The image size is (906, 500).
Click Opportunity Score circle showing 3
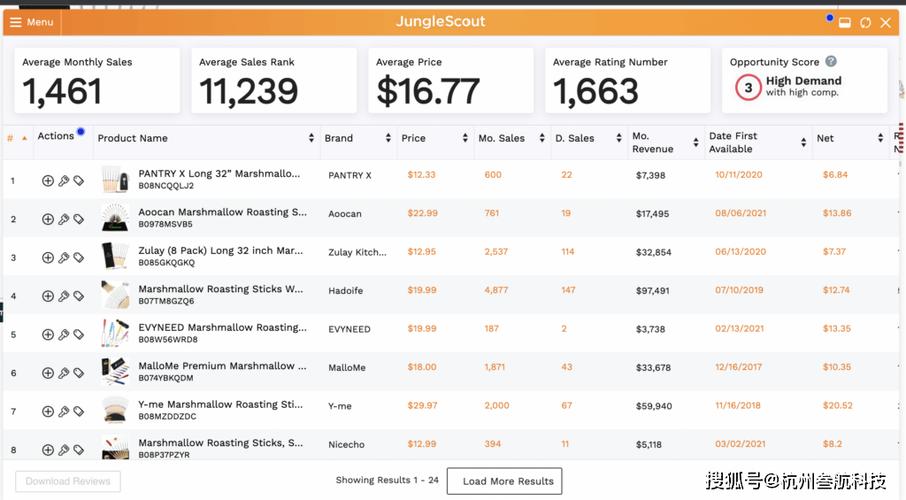(x=748, y=87)
